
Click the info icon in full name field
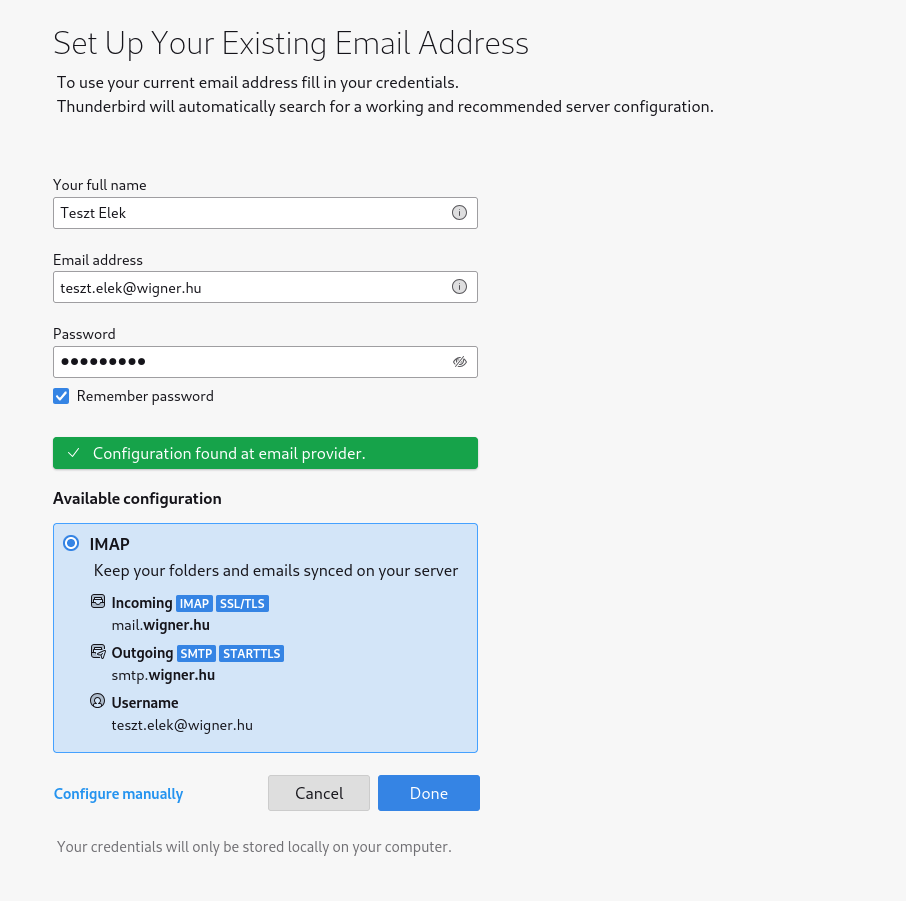coord(459,213)
